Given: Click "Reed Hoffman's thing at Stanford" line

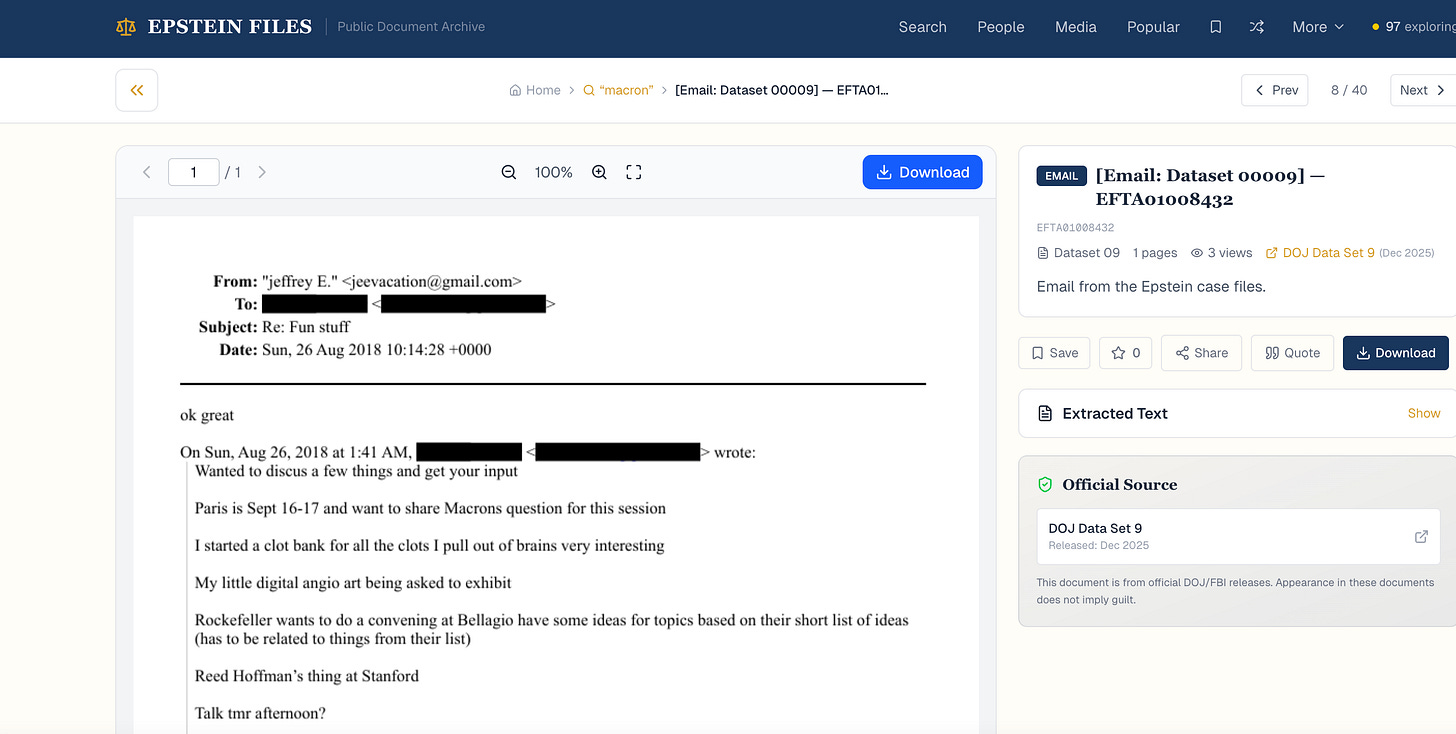Looking at the screenshot, I should click(x=307, y=676).
